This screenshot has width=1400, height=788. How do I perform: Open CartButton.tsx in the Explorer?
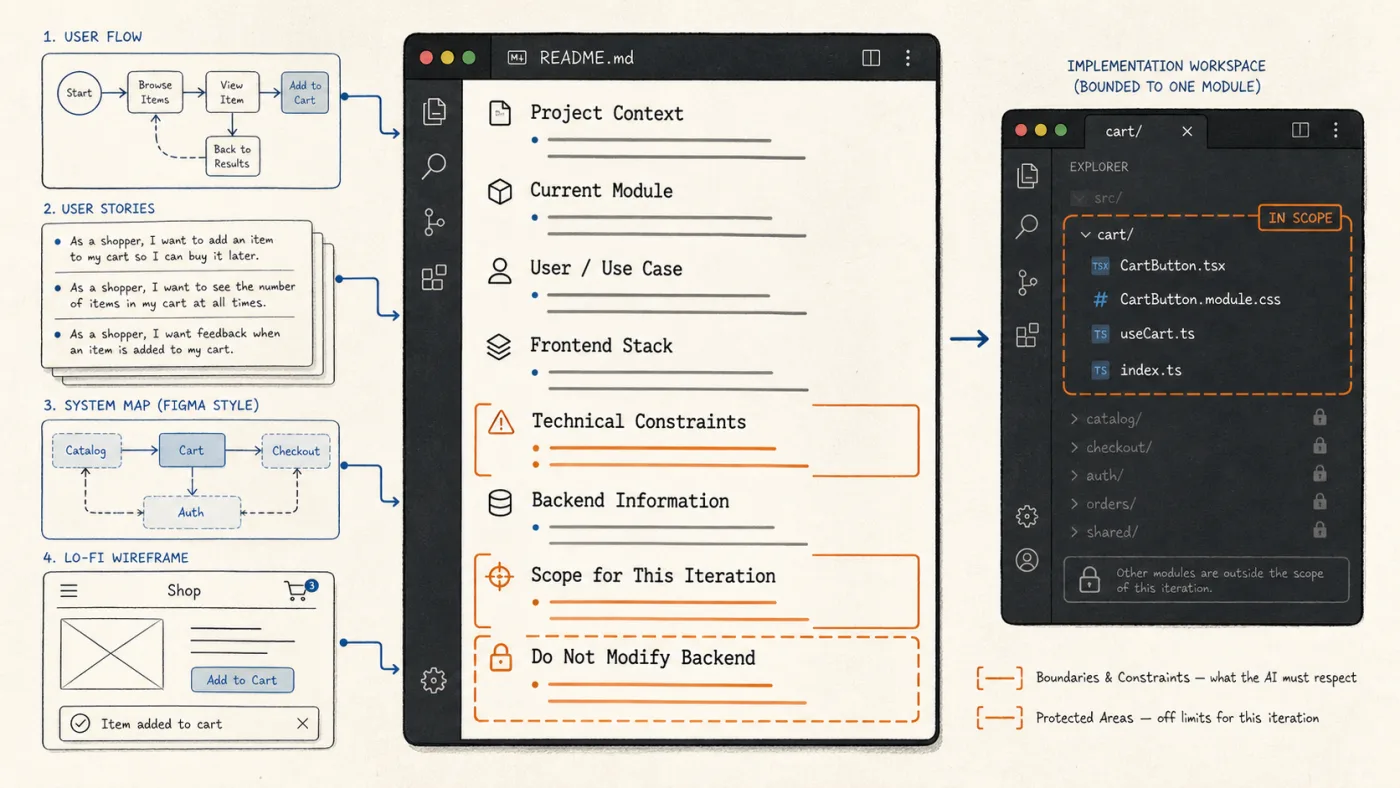click(x=1158, y=266)
